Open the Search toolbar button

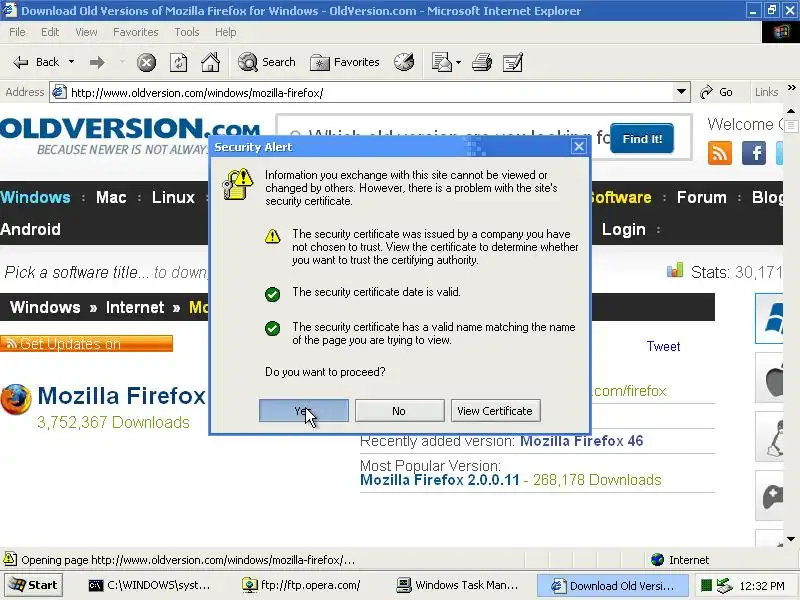(267, 62)
